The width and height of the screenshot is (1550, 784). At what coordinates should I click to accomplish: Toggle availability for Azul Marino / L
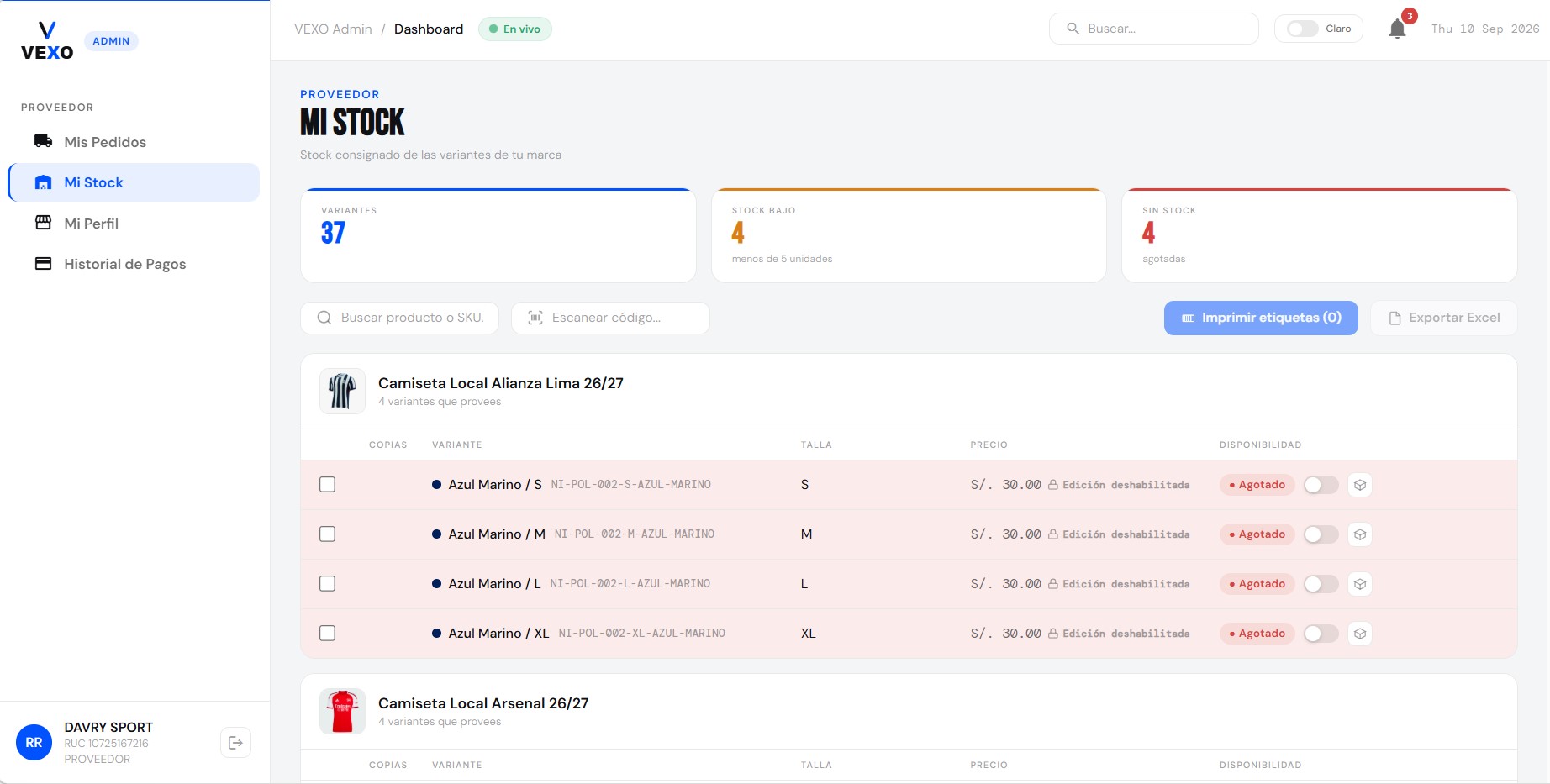1321,584
